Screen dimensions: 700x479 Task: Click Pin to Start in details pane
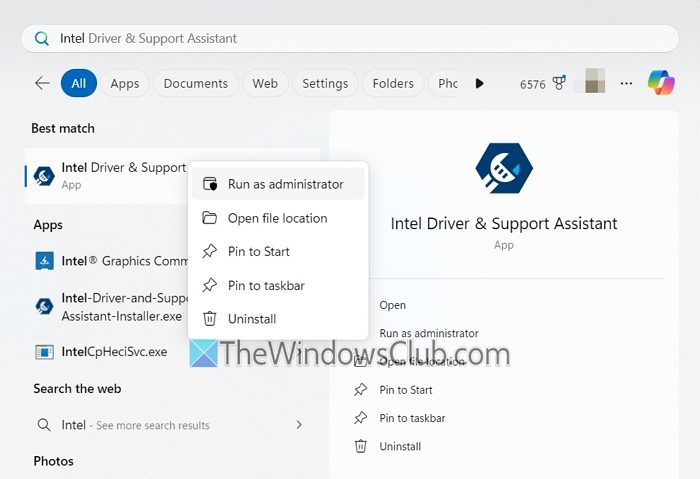tap(406, 390)
